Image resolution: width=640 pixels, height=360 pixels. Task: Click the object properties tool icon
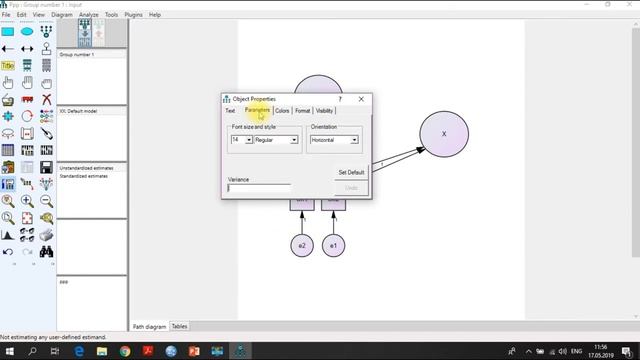[8, 184]
